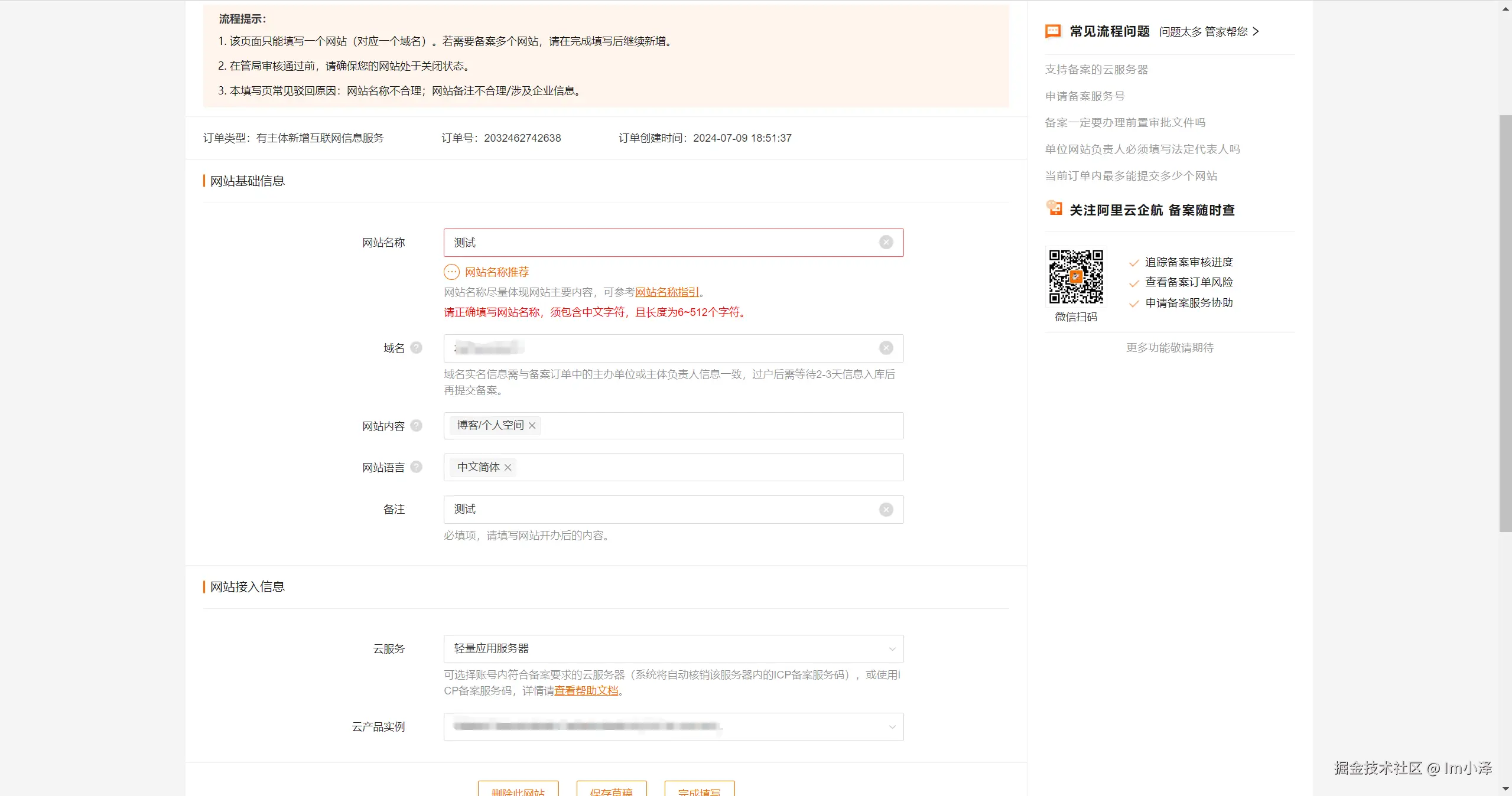Open 查看帮助文档 link

(x=586, y=691)
